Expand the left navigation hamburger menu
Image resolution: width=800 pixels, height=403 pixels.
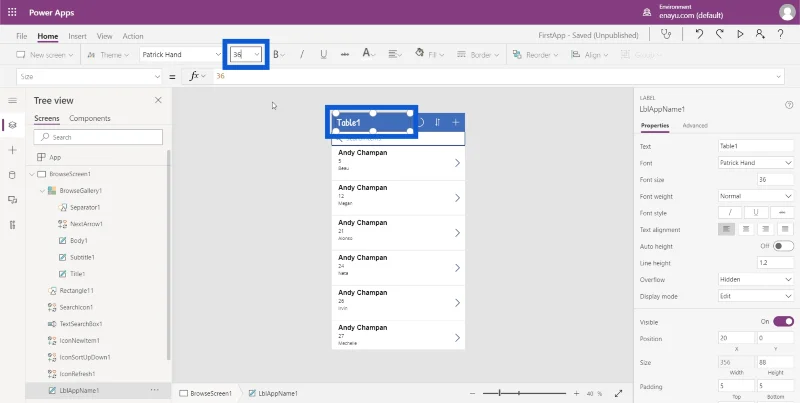(12, 100)
